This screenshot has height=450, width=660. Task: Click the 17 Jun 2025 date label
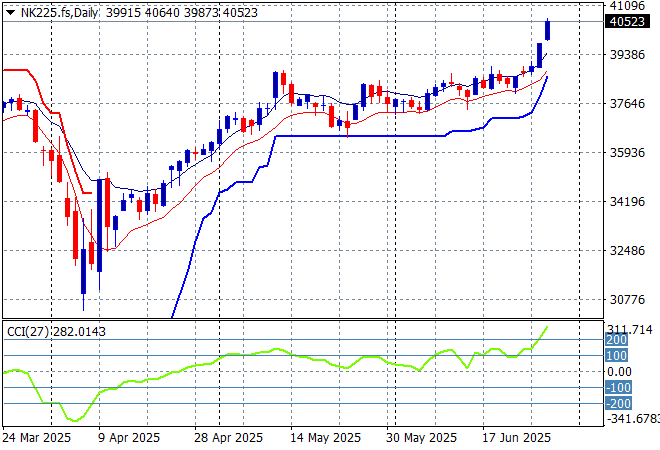tap(516, 438)
